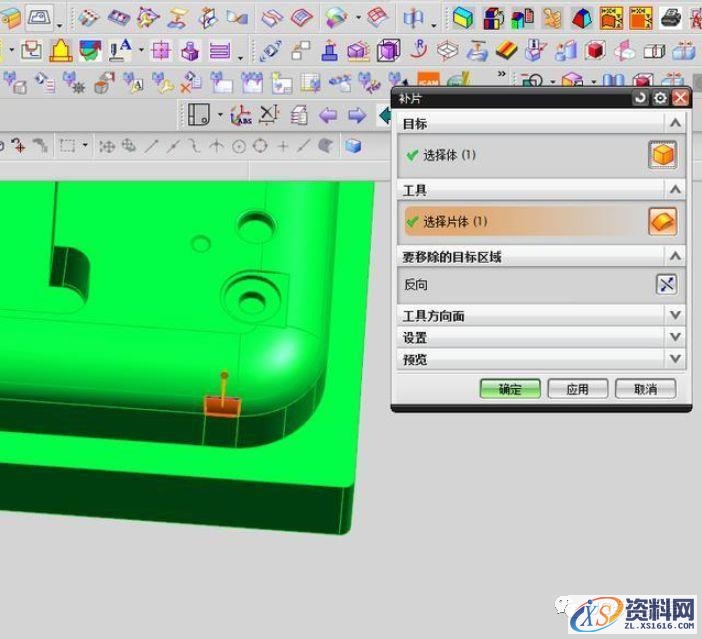702x639 pixels.
Task: Choose the text stamp tool with letter A
Action: click(120, 50)
